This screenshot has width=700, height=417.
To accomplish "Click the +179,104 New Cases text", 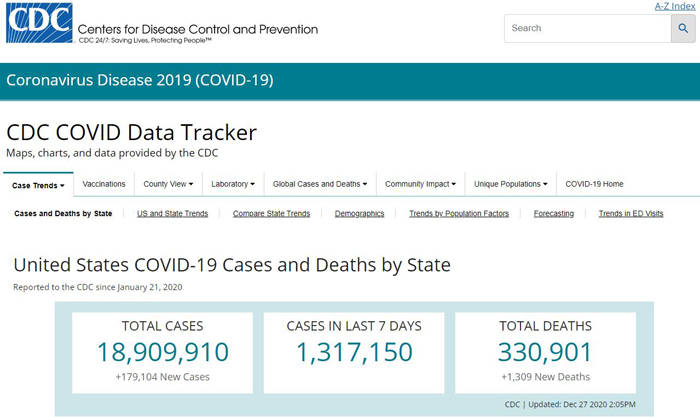I will 162,377.
